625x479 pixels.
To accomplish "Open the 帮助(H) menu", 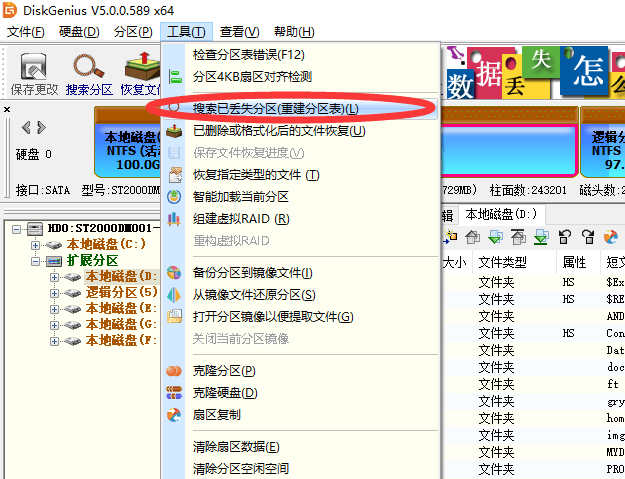I will click(294, 32).
